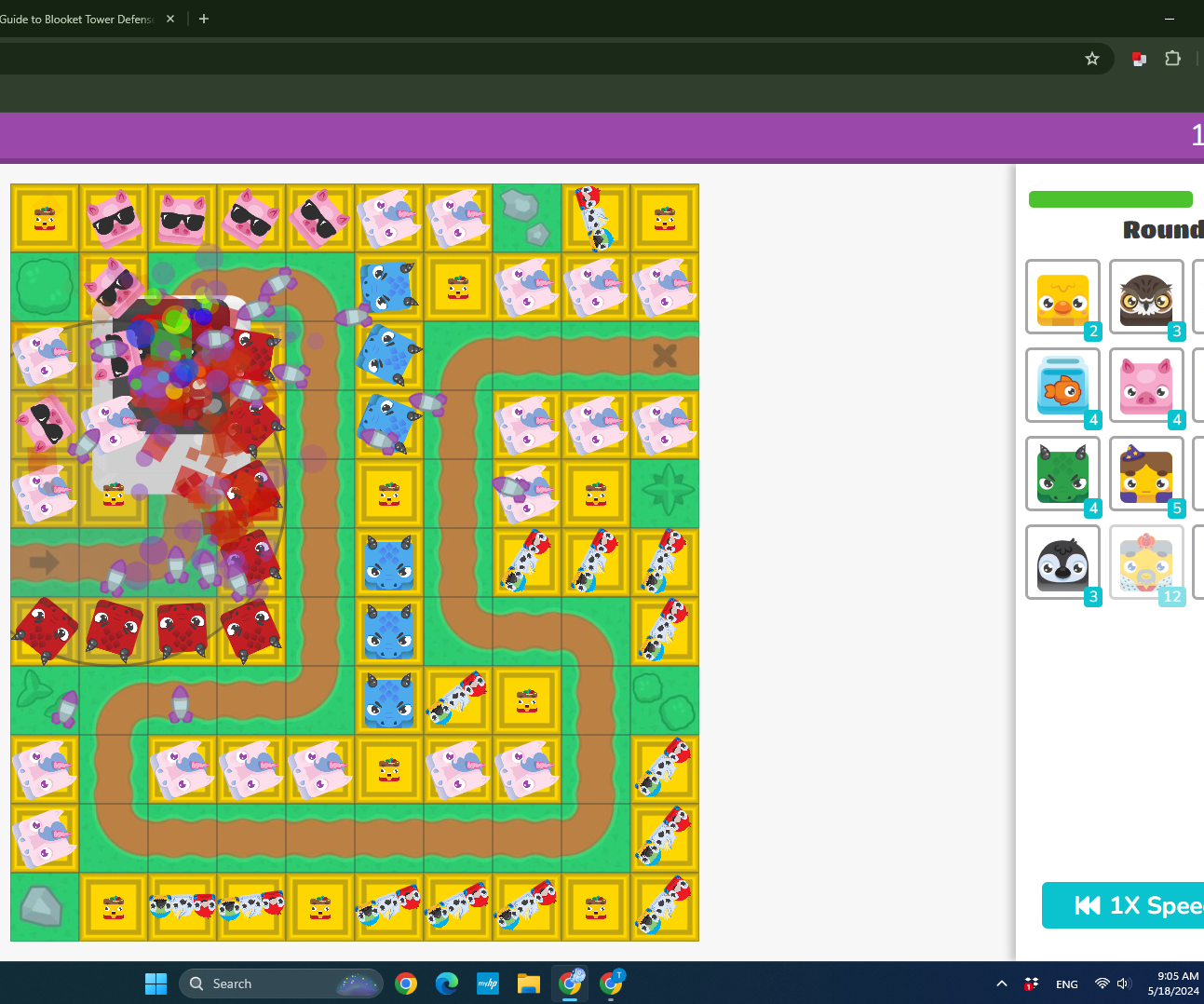Viewport: 1204px width, 1004px height.
Task: Open the browser Extensions puzzle icon
Action: click(x=1172, y=58)
